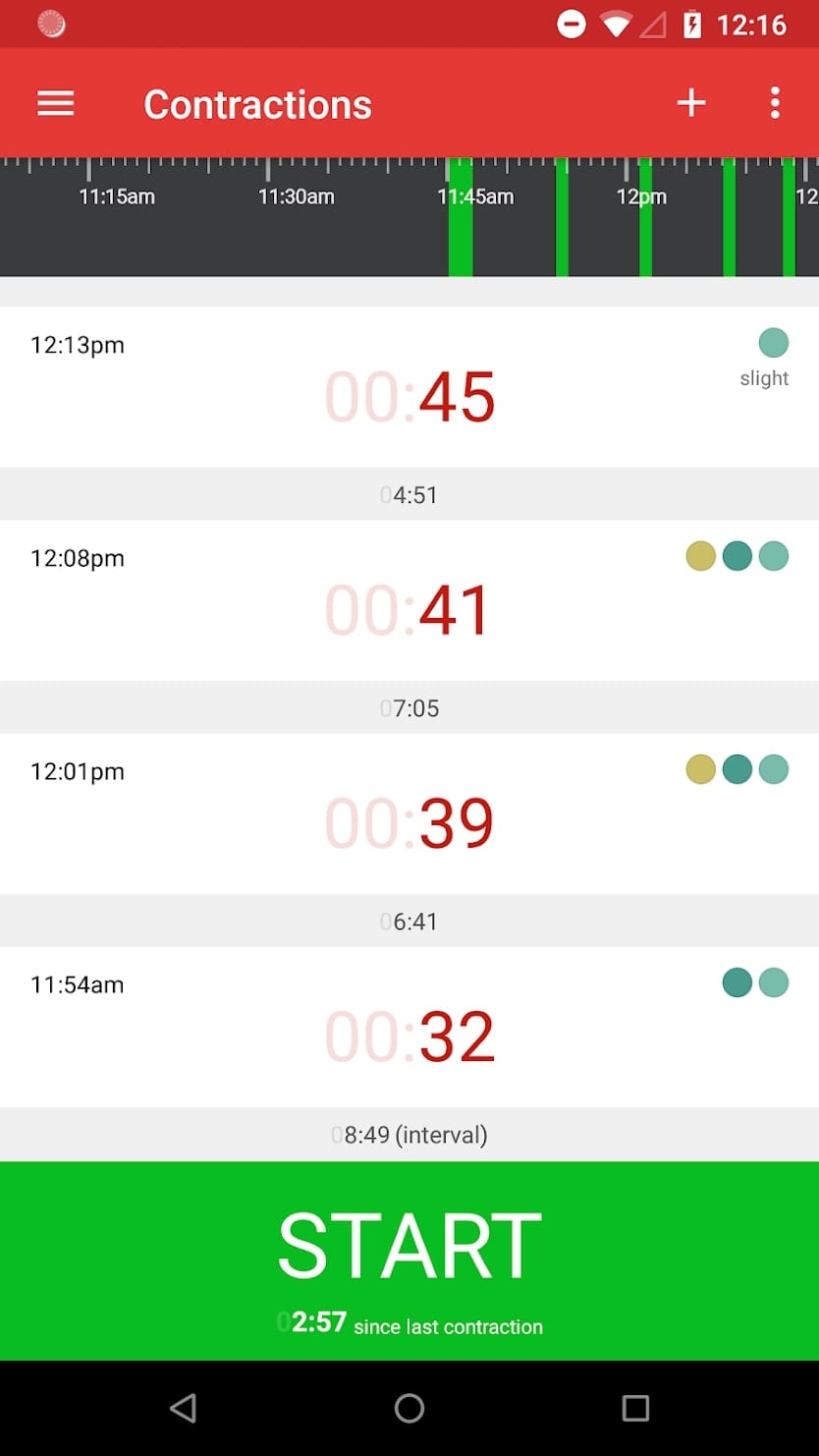This screenshot has height=1456, width=819.
Task: Tap the Android back navigation button
Action: pos(183,1408)
